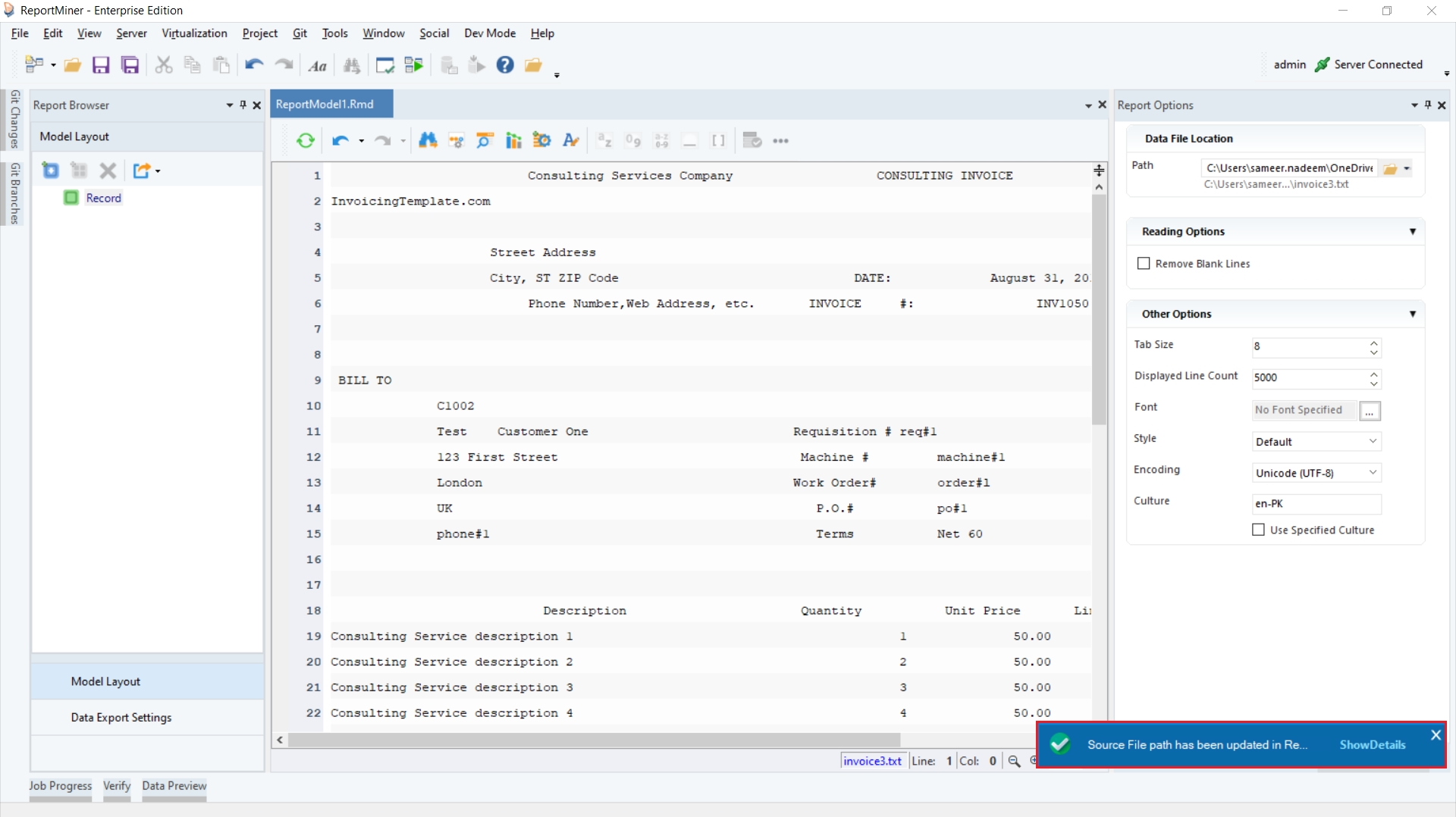Screen dimensions: 1456x817
Task: Collapse the Reading Options section
Action: [1412, 232]
